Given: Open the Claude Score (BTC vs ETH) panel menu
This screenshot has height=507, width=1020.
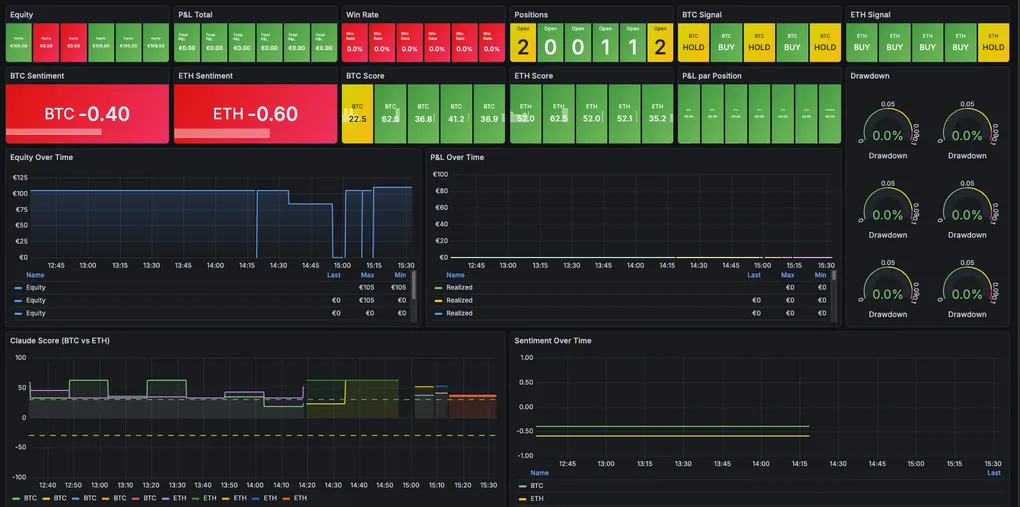Looking at the screenshot, I should [59, 340].
